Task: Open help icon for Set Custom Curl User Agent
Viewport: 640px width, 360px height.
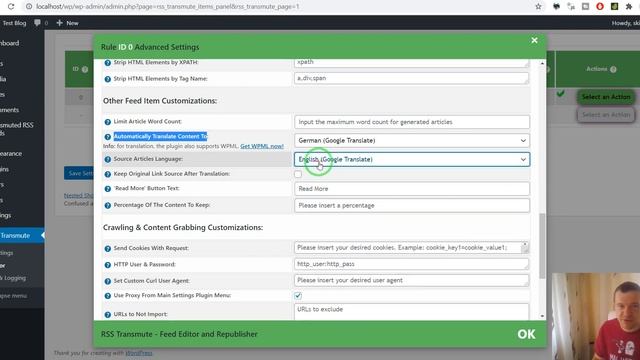Action: pyautogui.click(x=108, y=281)
